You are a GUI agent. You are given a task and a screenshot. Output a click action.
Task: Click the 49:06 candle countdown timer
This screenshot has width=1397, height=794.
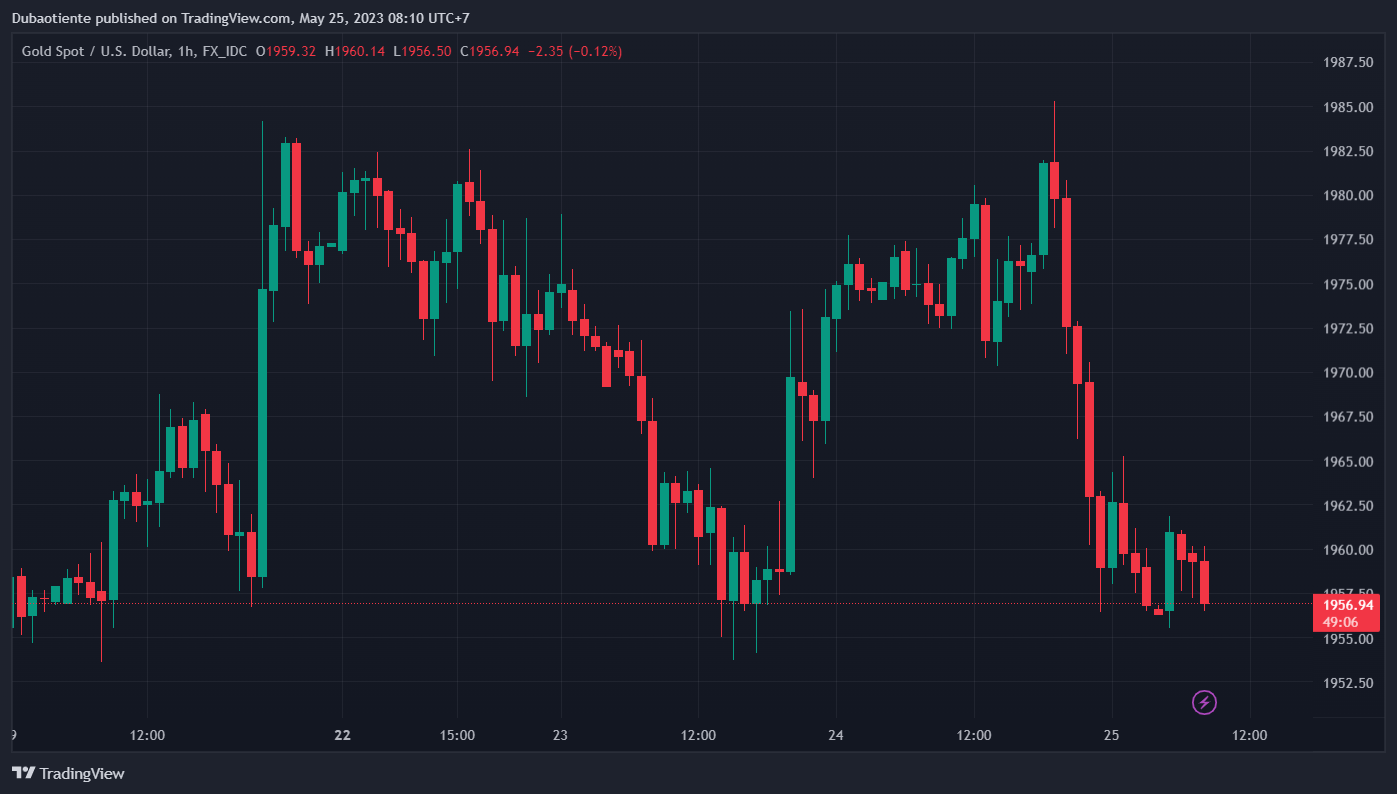[x=1339, y=622]
